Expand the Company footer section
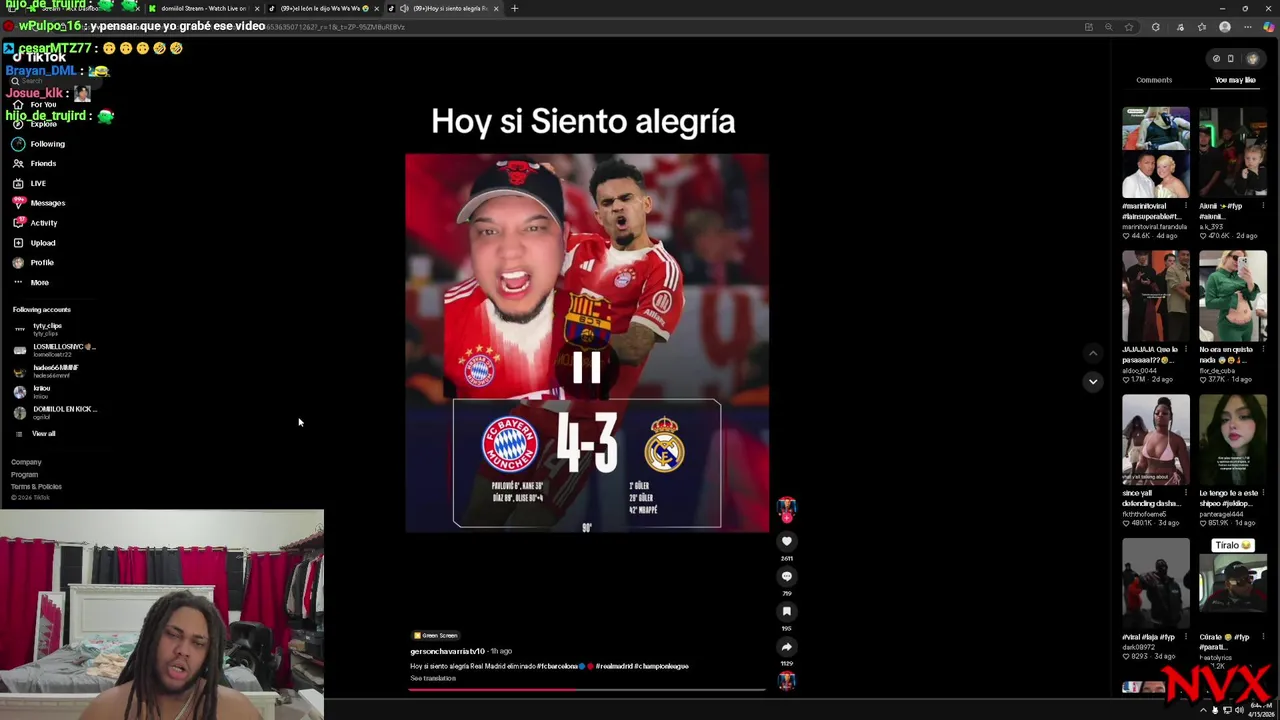 tap(26, 462)
